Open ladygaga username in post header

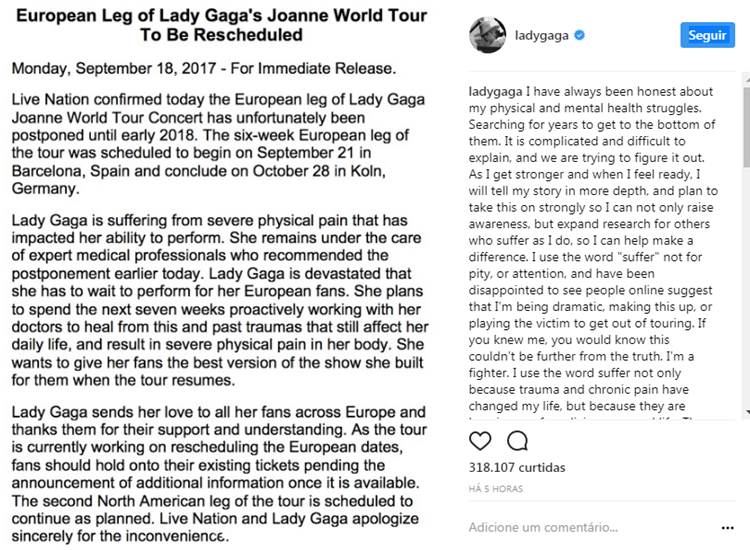(542, 36)
